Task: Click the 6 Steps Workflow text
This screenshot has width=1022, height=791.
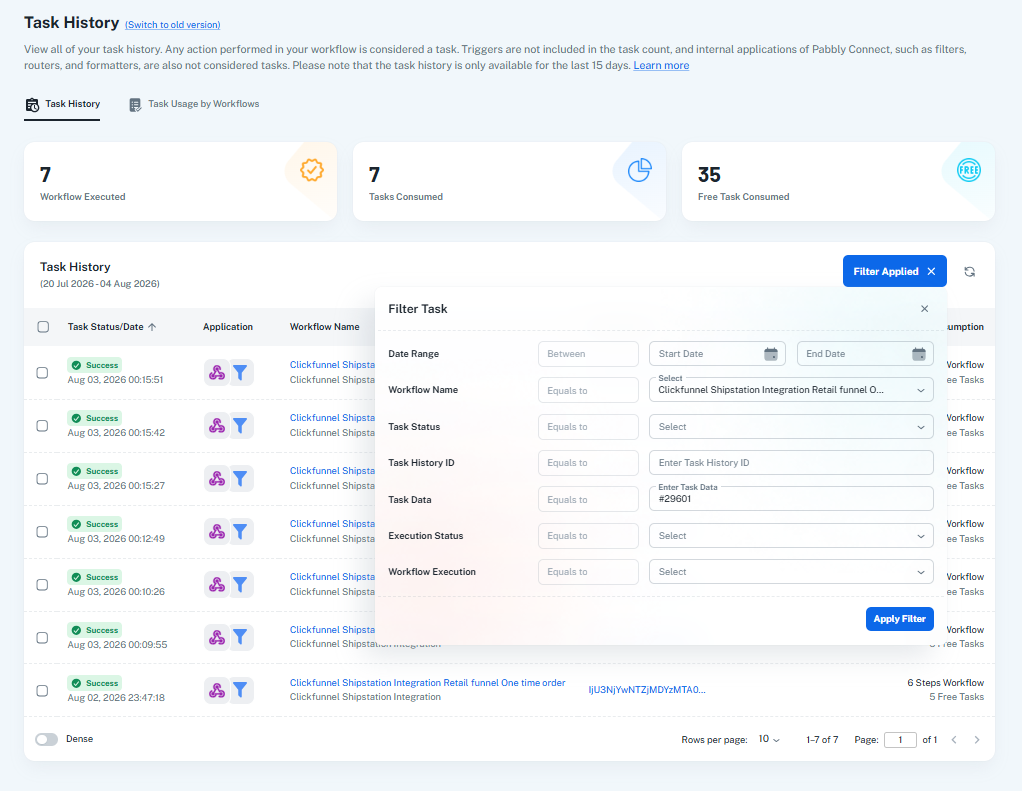Action: click(945, 683)
